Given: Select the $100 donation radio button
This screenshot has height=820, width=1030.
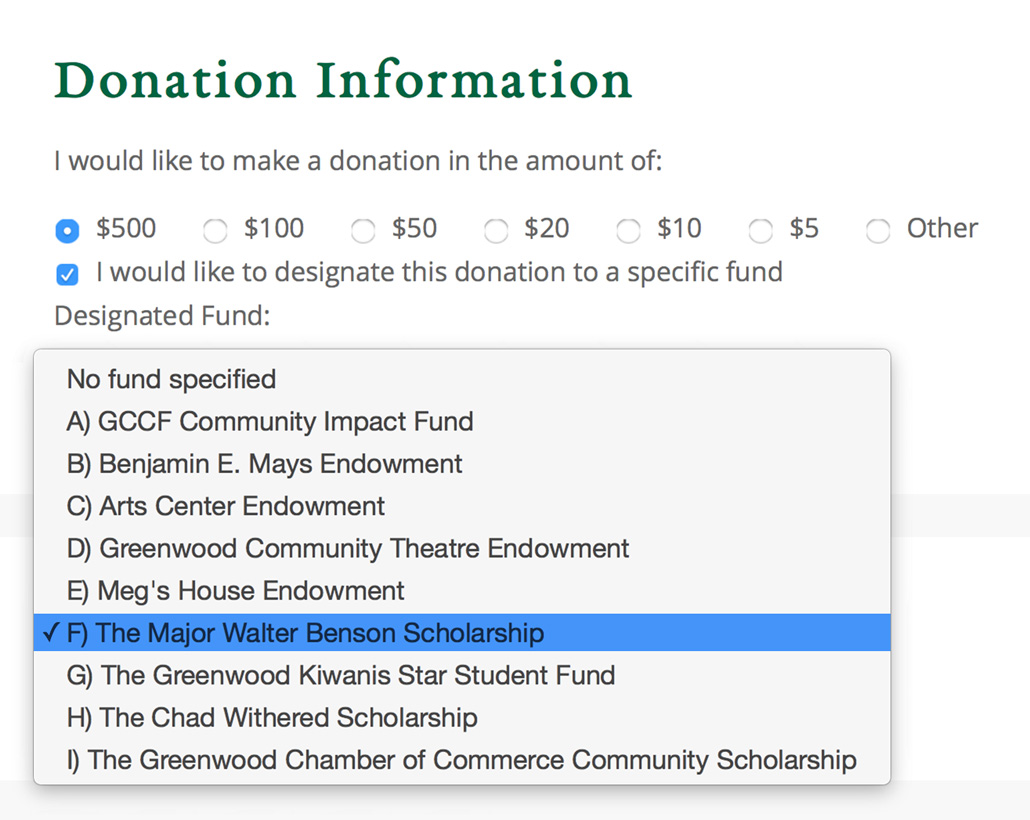Looking at the screenshot, I should click(215, 231).
